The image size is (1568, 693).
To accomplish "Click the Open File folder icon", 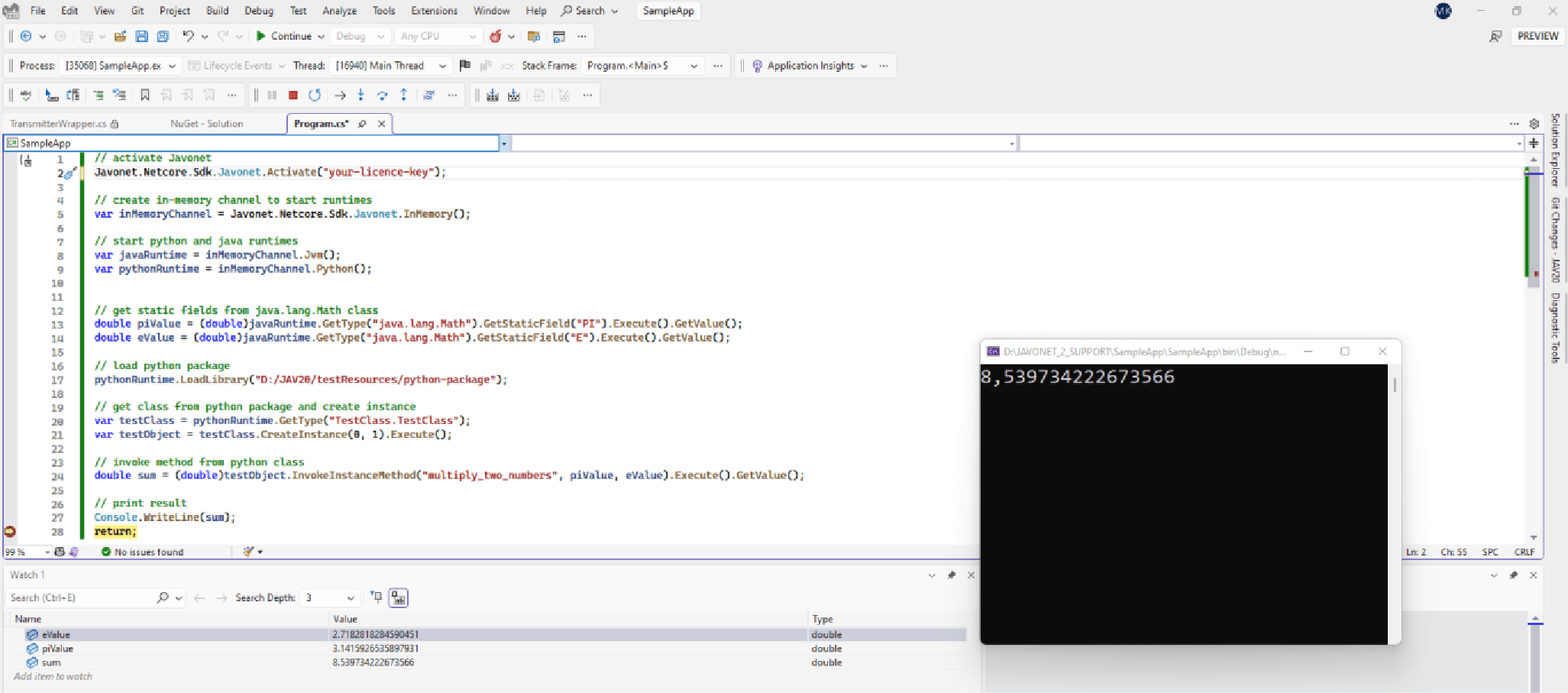I will 120,36.
